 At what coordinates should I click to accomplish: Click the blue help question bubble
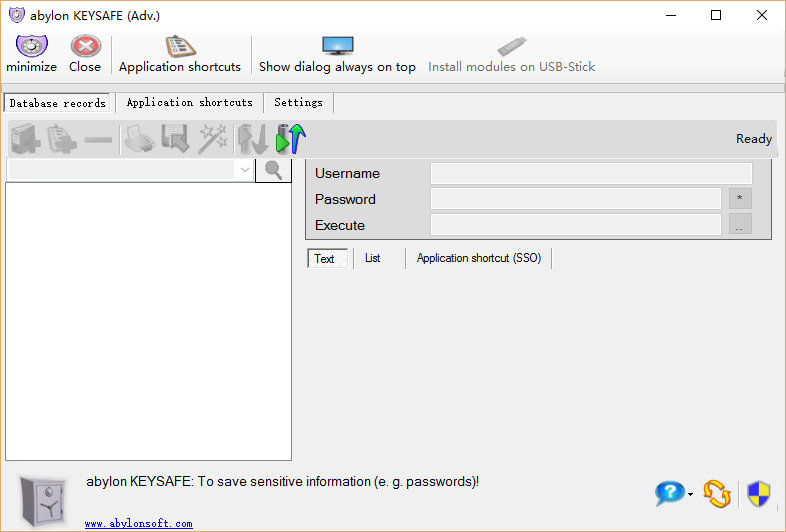pos(669,493)
